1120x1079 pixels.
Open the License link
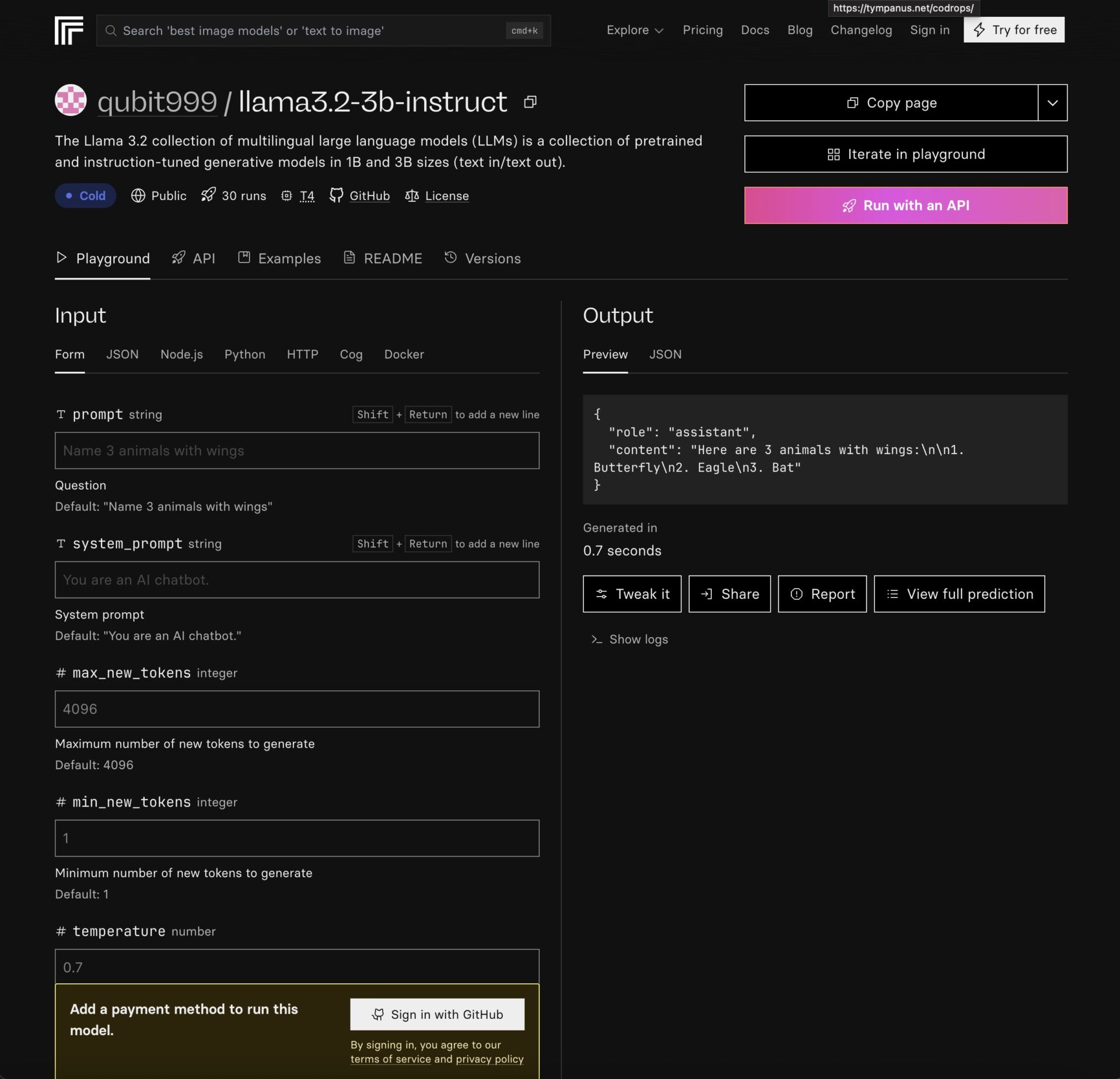pyautogui.click(x=447, y=196)
